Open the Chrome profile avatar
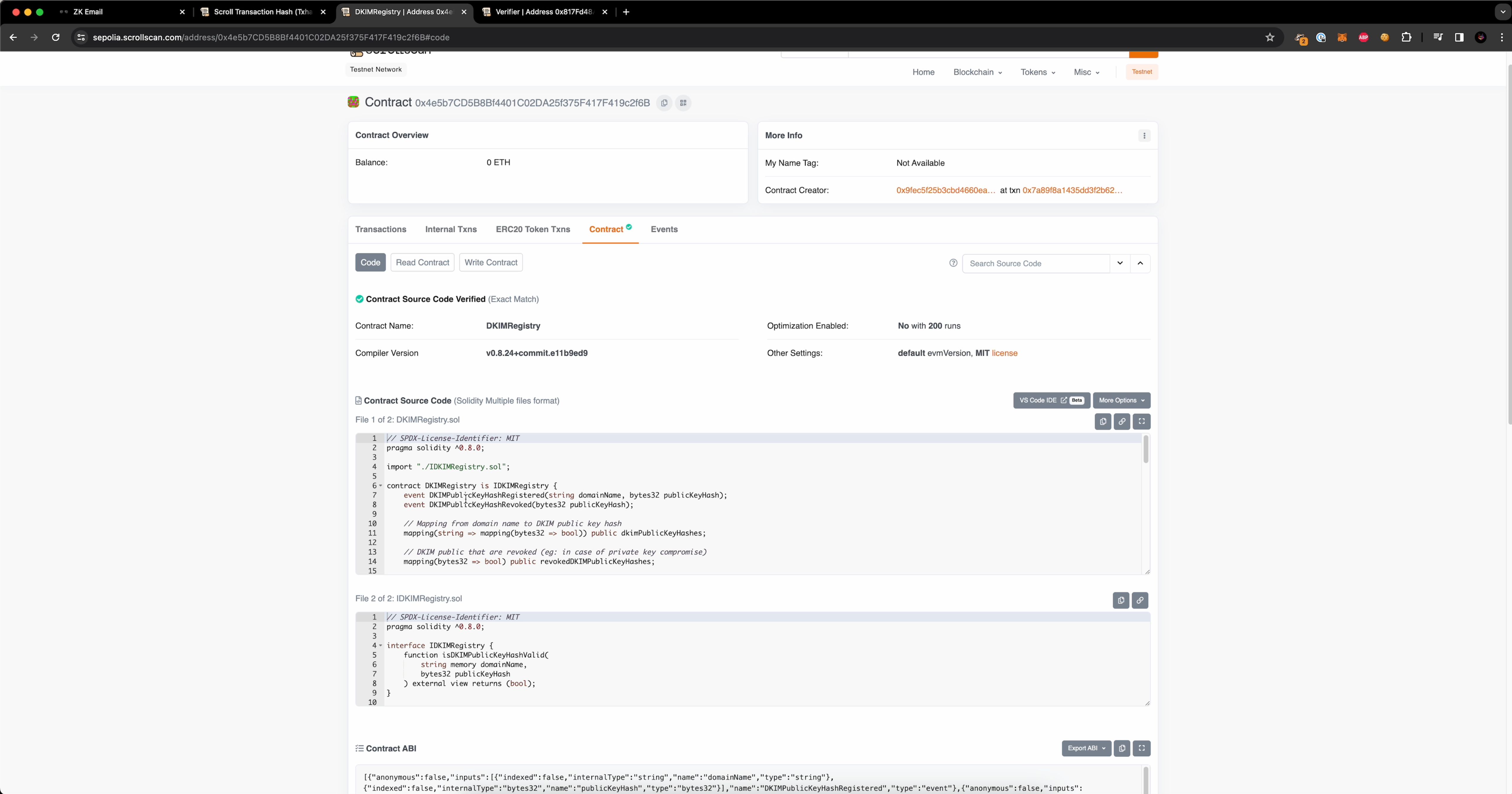The height and width of the screenshot is (794, 1512). click(x=1481, y=37)
